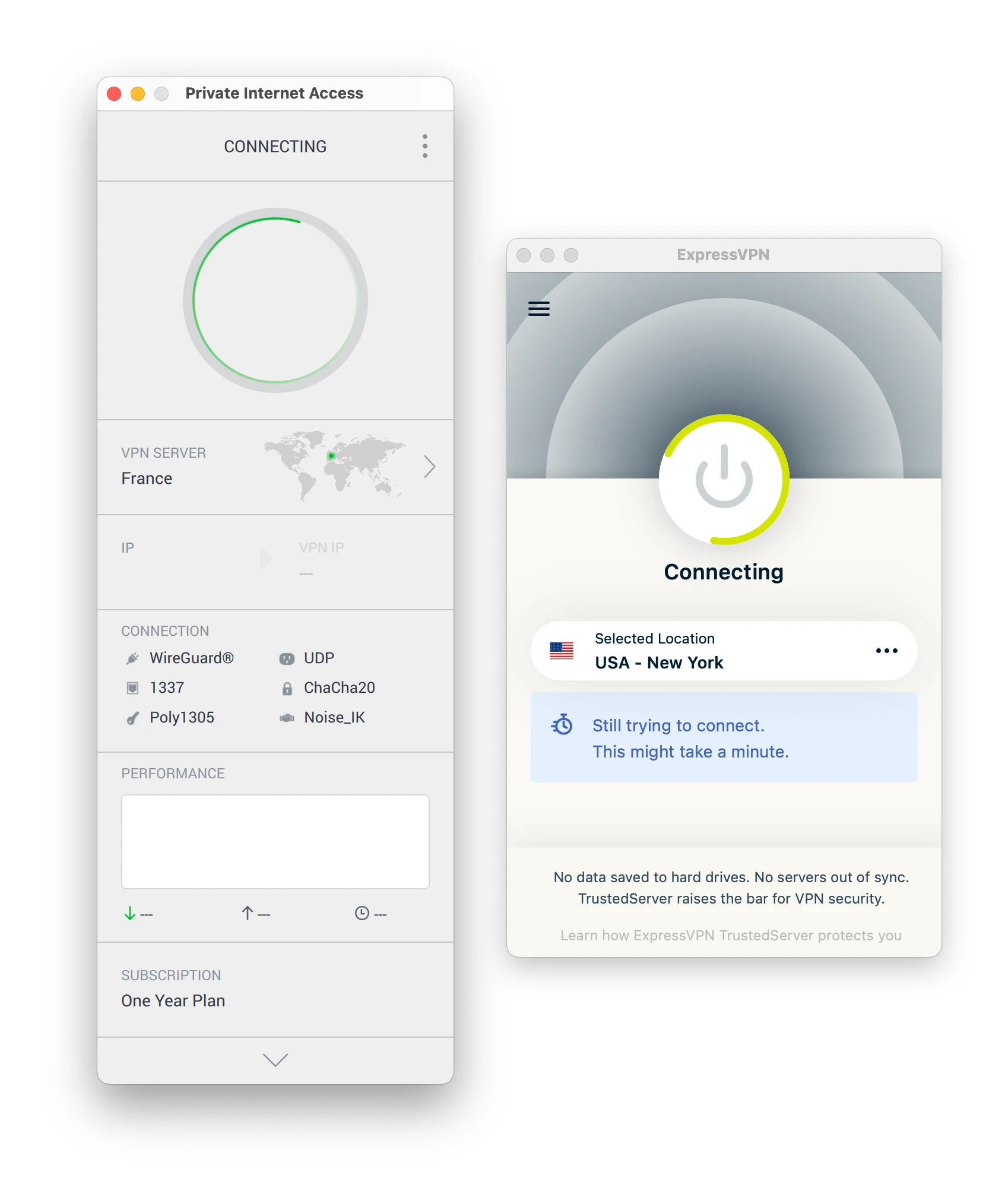This screenshot has height=1179, width=1008.
Task: Click the WireGuard® protocol label
Action: [x=192, y=658]
